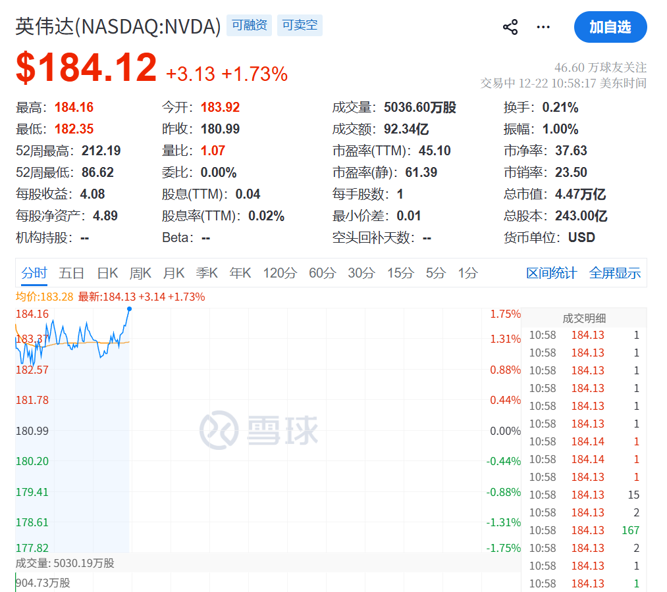The image size is (667, 592).
Task: Switch to the 60分 interval tab
Action: point(322,273)
